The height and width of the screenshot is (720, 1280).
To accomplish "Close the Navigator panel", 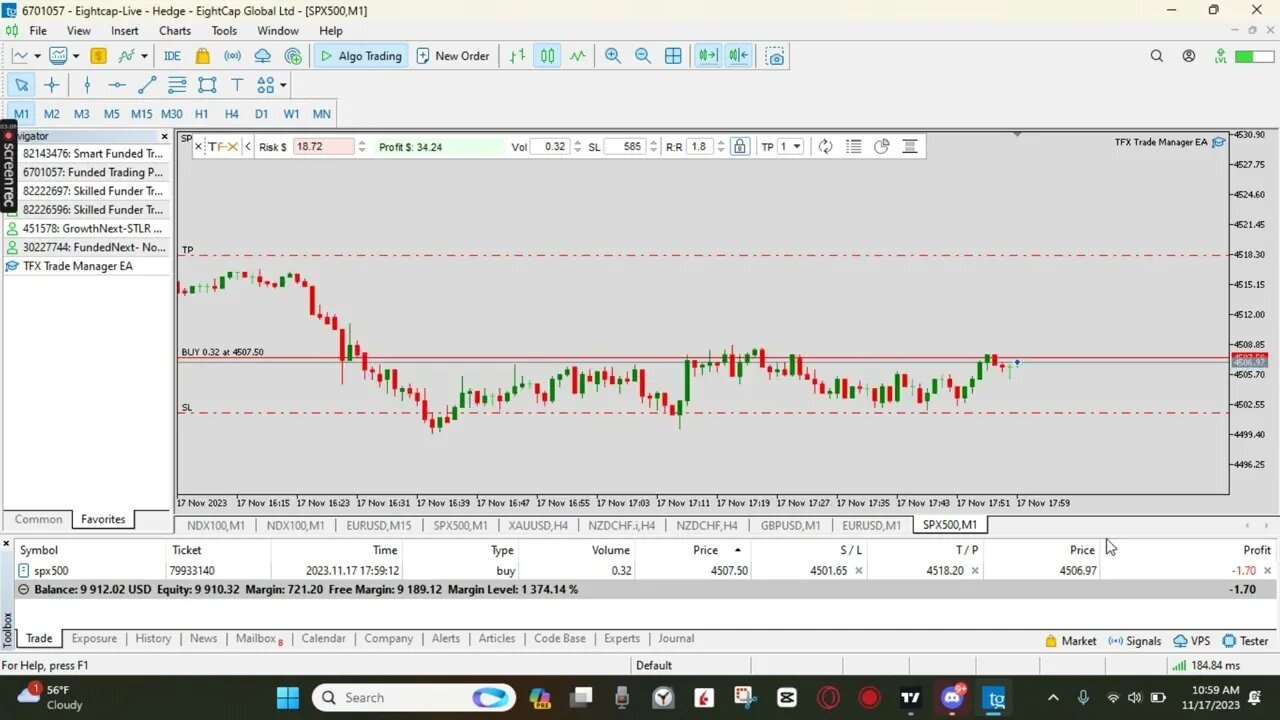I will tap(165, 136).
